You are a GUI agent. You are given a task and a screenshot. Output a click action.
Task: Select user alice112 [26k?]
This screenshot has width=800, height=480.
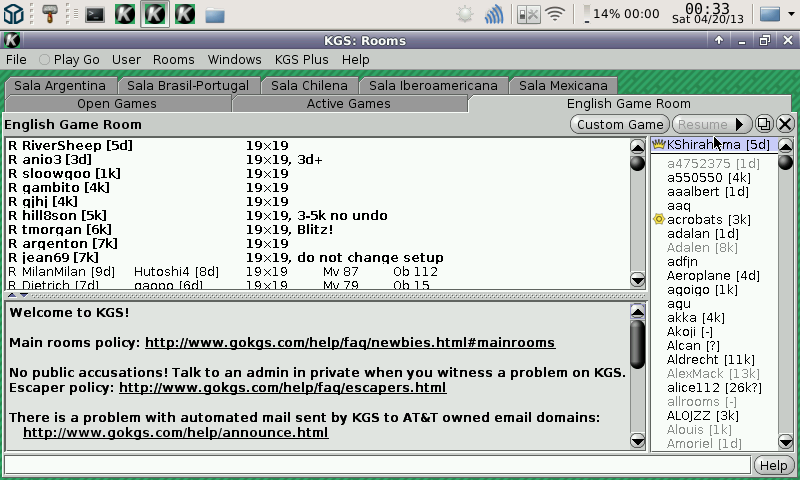[x=714, y=388]
